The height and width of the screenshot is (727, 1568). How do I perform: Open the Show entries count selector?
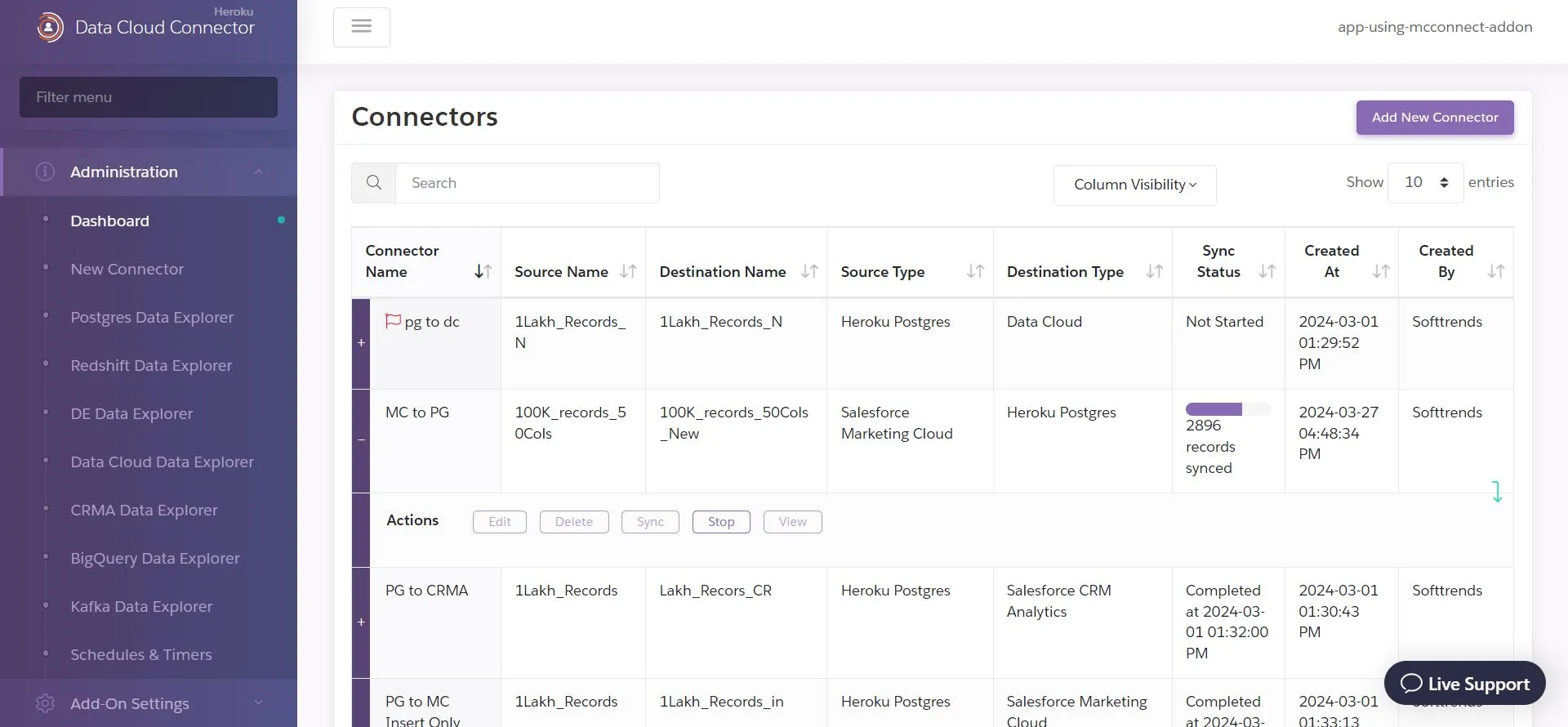tap(1425, 182)
